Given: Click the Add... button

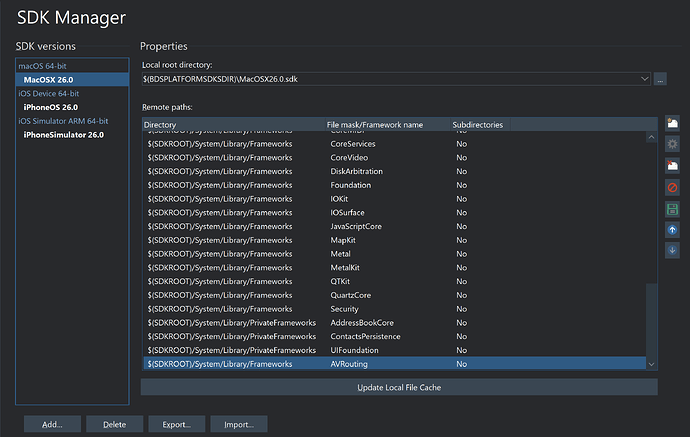Looking at the screenshot, I should [x=52, y=424].
